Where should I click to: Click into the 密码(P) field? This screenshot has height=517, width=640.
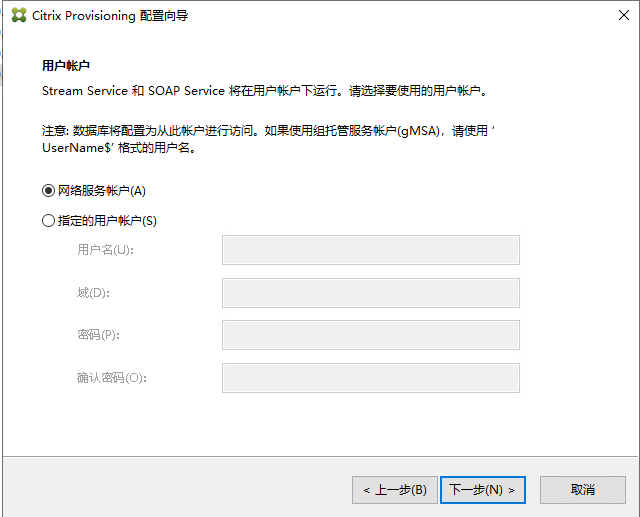pos(370,335)
